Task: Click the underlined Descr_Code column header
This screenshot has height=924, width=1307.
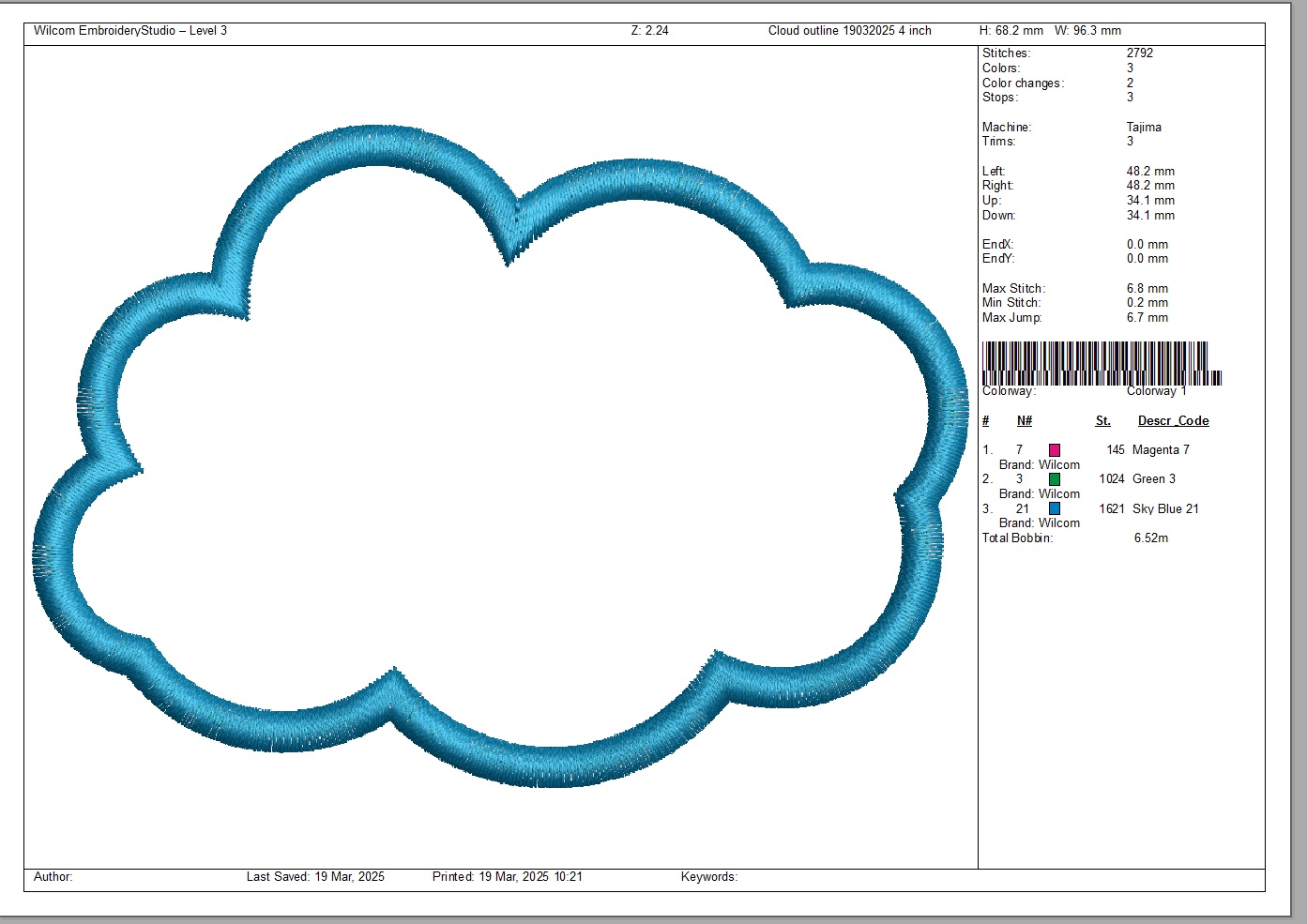Action: 1173,421
